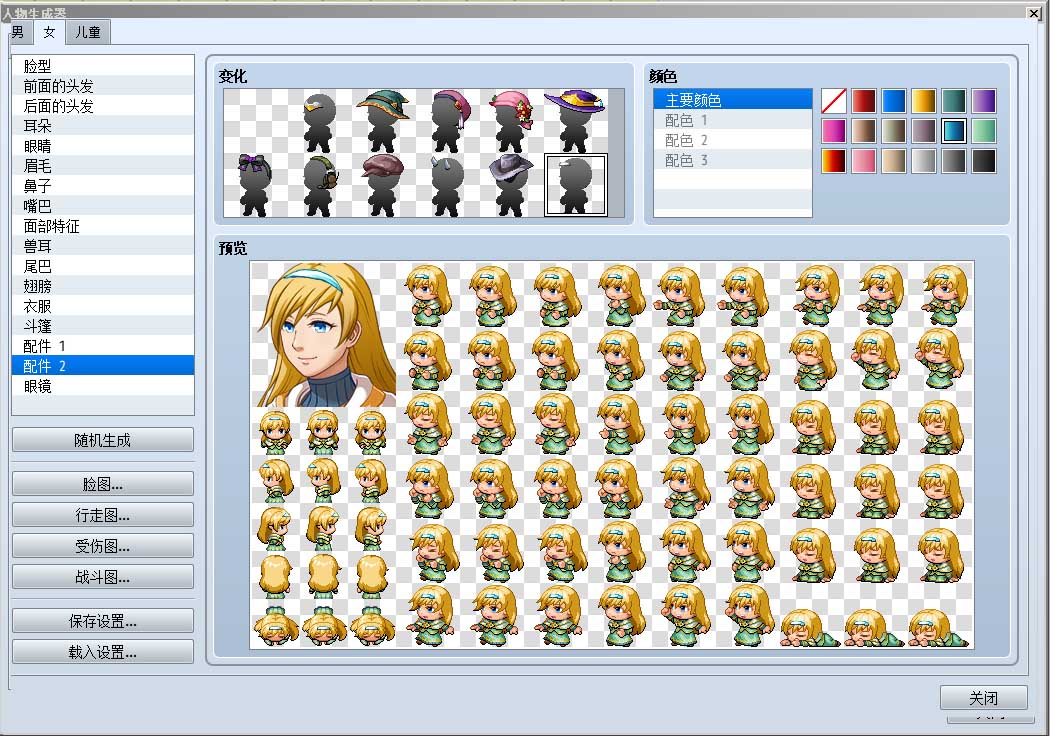
Task: Select 配件 1 in the parts list
Action: coord(103,346)
